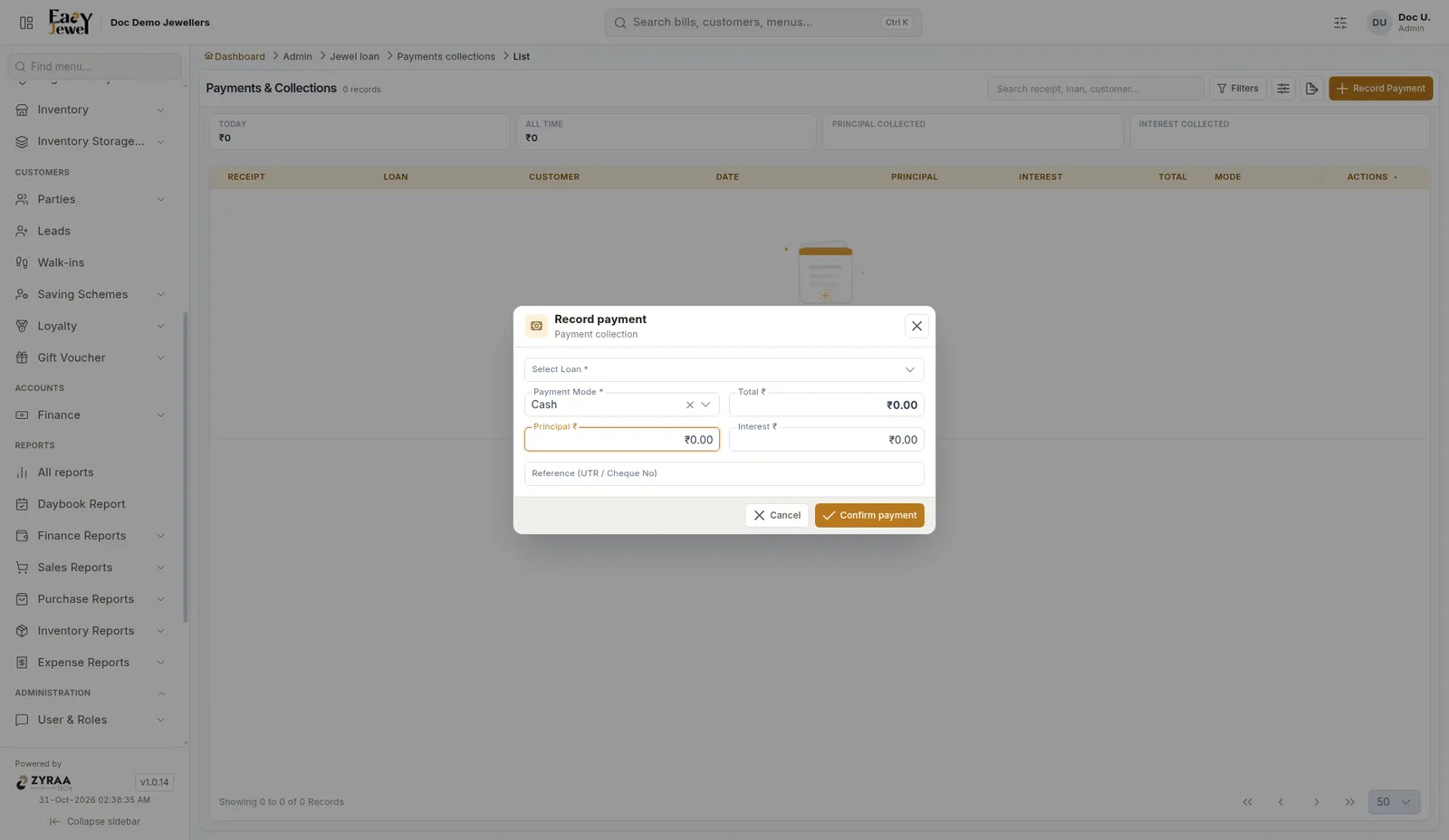
Task: Click the DU user avatar
Action: pos(1379,23)
